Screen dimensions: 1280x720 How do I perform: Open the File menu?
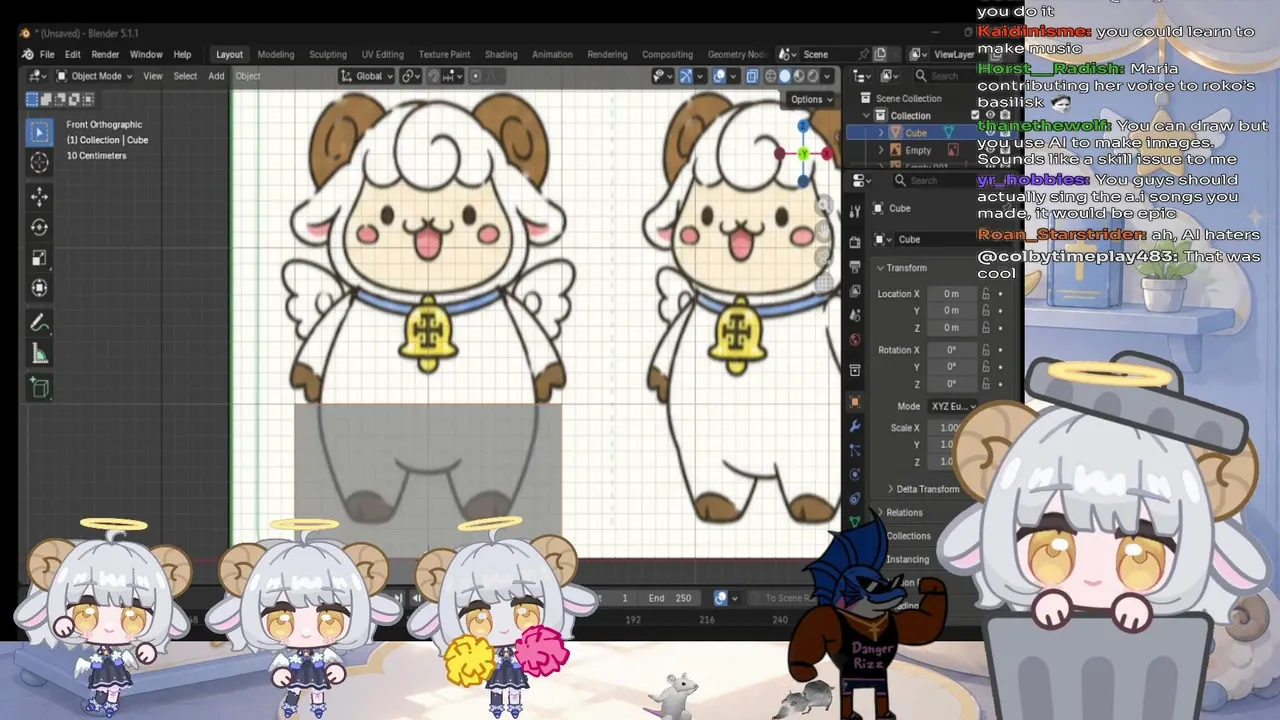(x=47, y=54)
